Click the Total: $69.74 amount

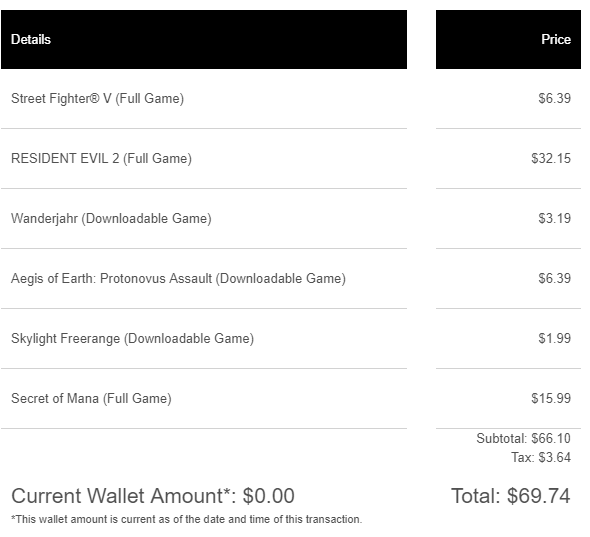[511, 496]
